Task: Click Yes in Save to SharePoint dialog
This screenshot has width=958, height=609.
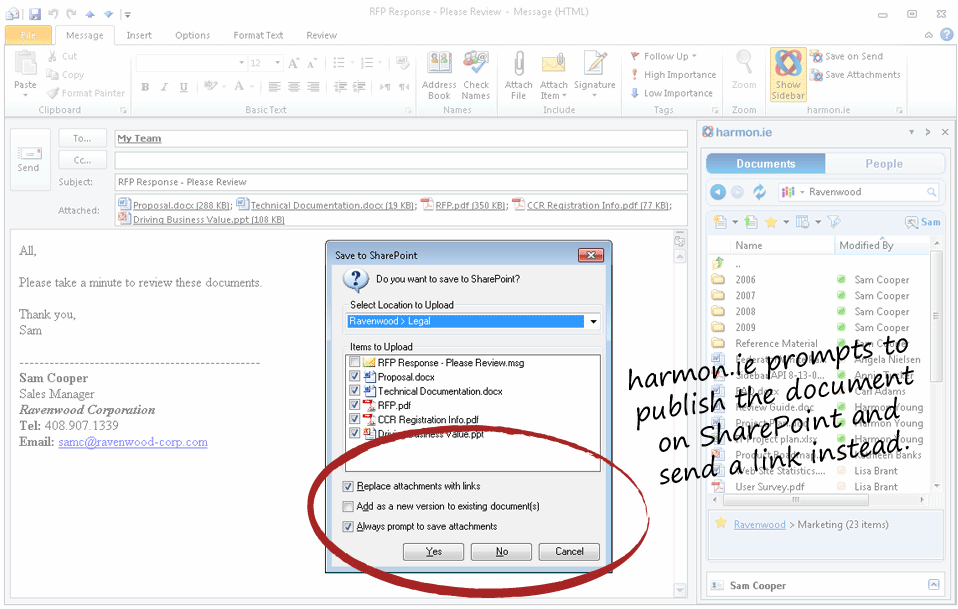Action: pos(433,552)
